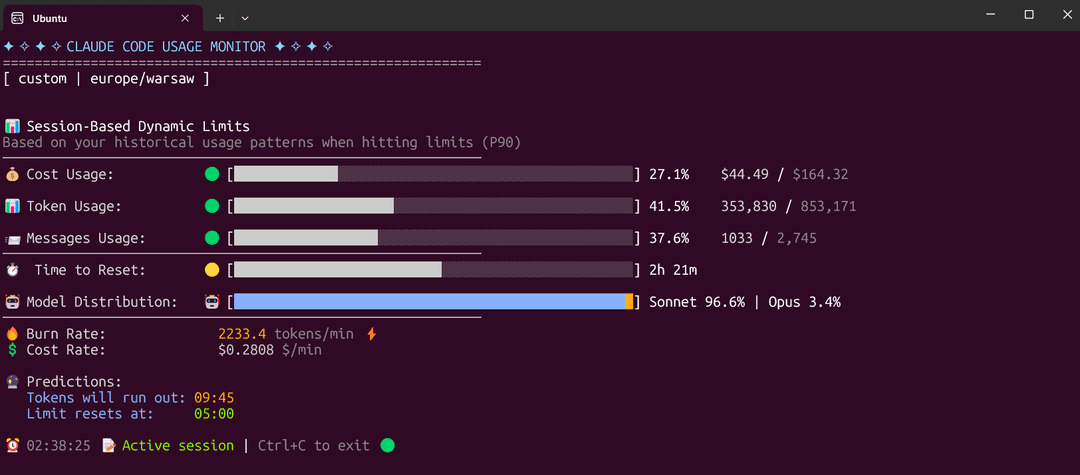
Task: Click the [ custom | europe/warsaw ] text
Action: point(106,78)
